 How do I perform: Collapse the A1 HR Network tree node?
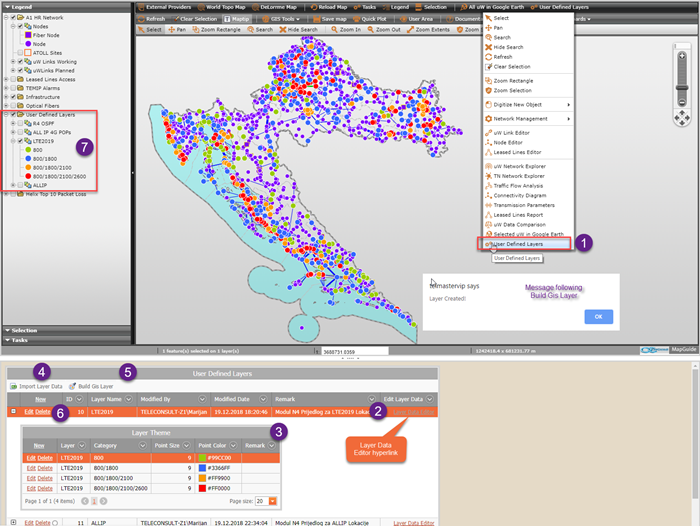click(6, 17)
